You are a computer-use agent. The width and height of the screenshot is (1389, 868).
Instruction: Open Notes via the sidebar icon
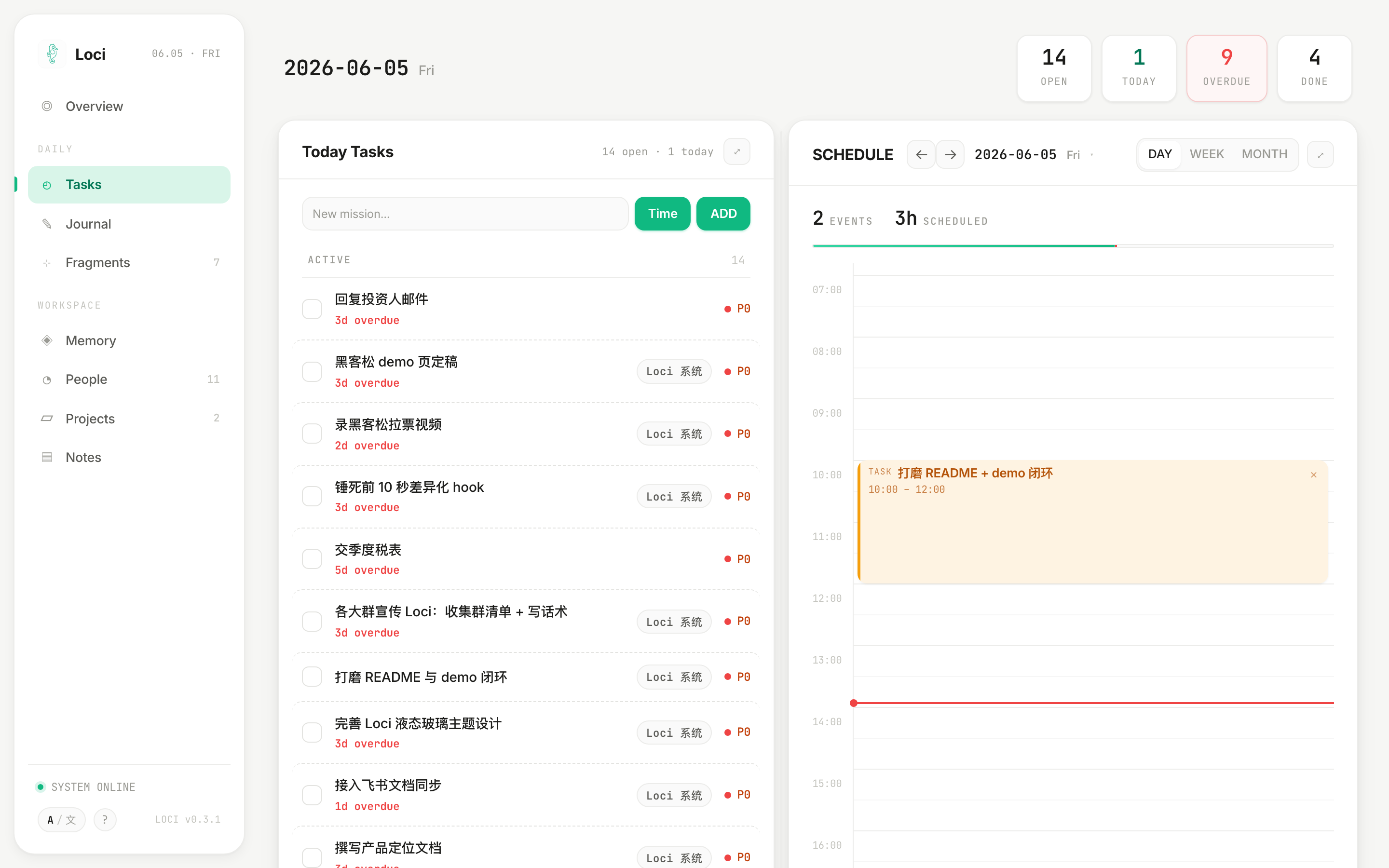[x=47, y=457]
